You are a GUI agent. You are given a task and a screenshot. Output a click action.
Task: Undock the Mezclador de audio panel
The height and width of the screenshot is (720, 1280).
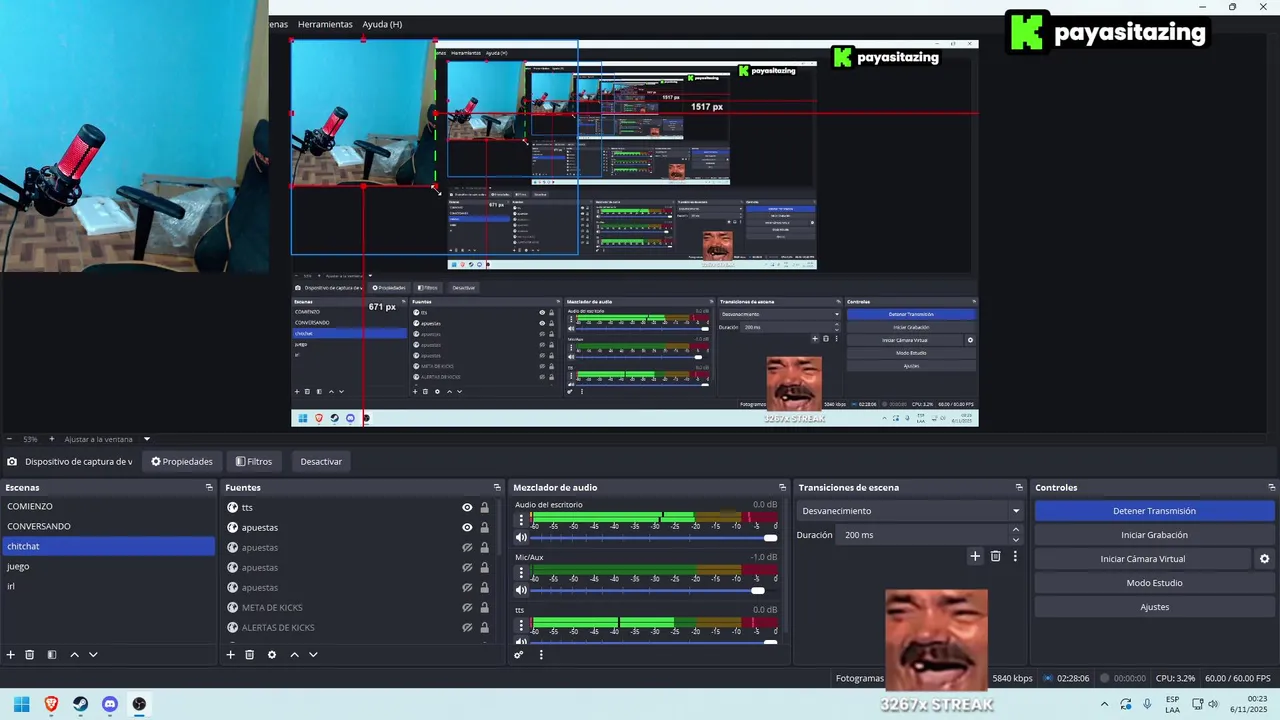click(x=783, y=488)
